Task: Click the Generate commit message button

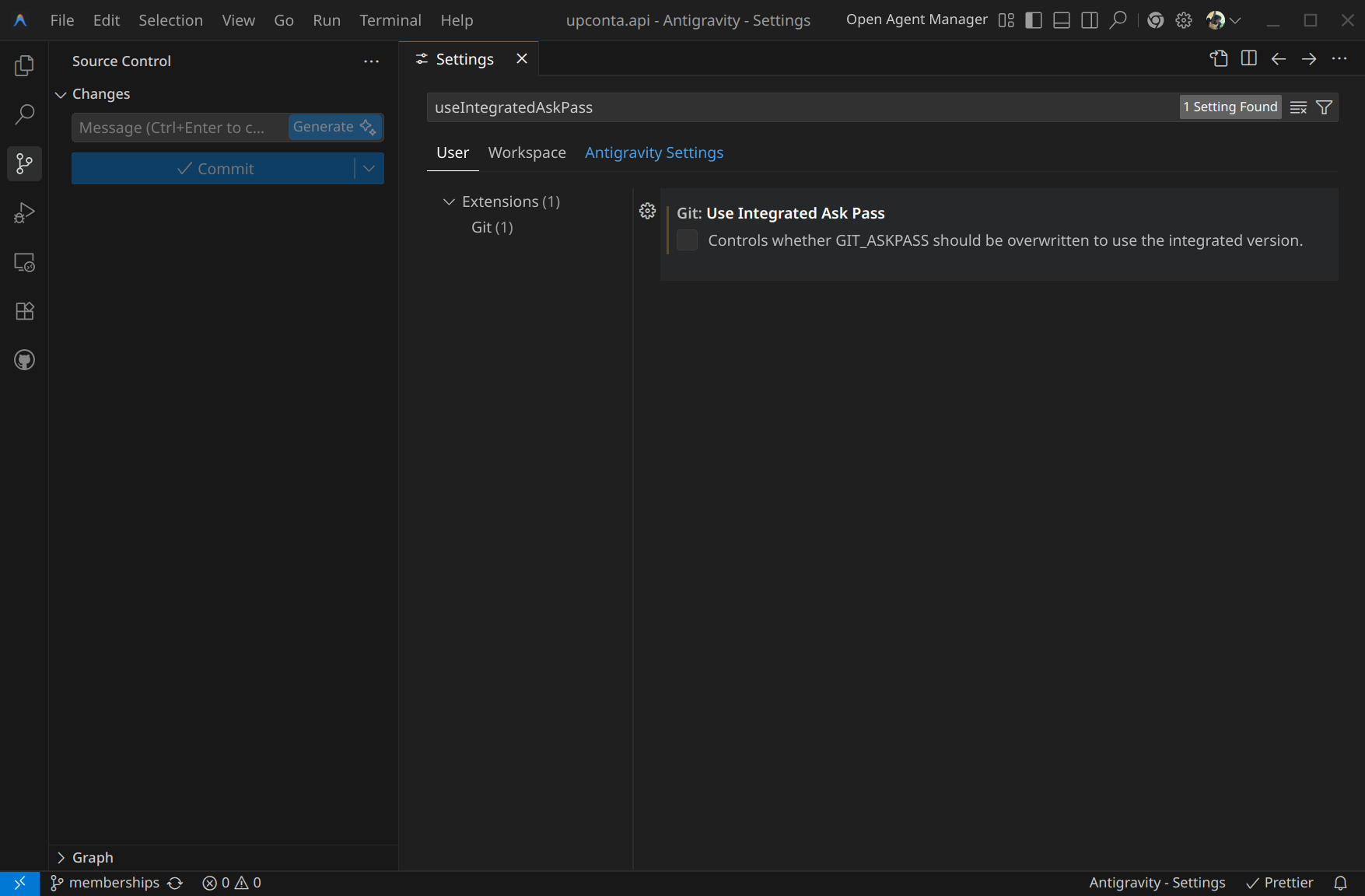Action: tap(334, 127)
